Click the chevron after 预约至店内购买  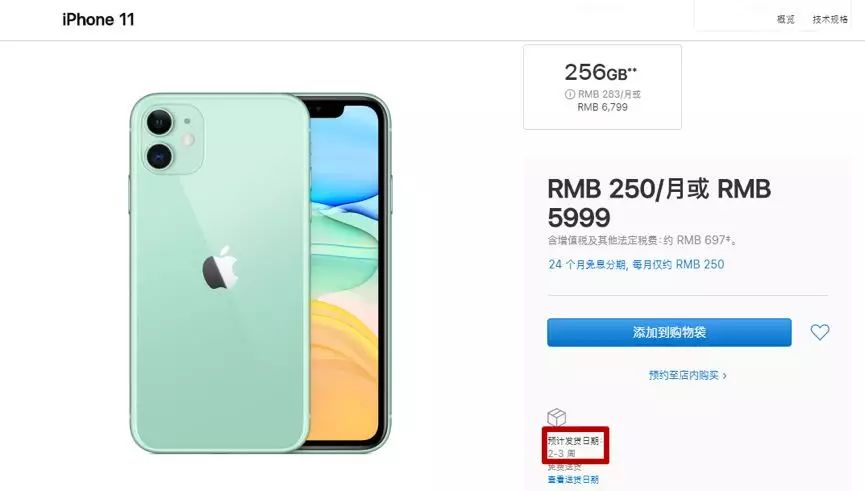click(x=724, y=376)
